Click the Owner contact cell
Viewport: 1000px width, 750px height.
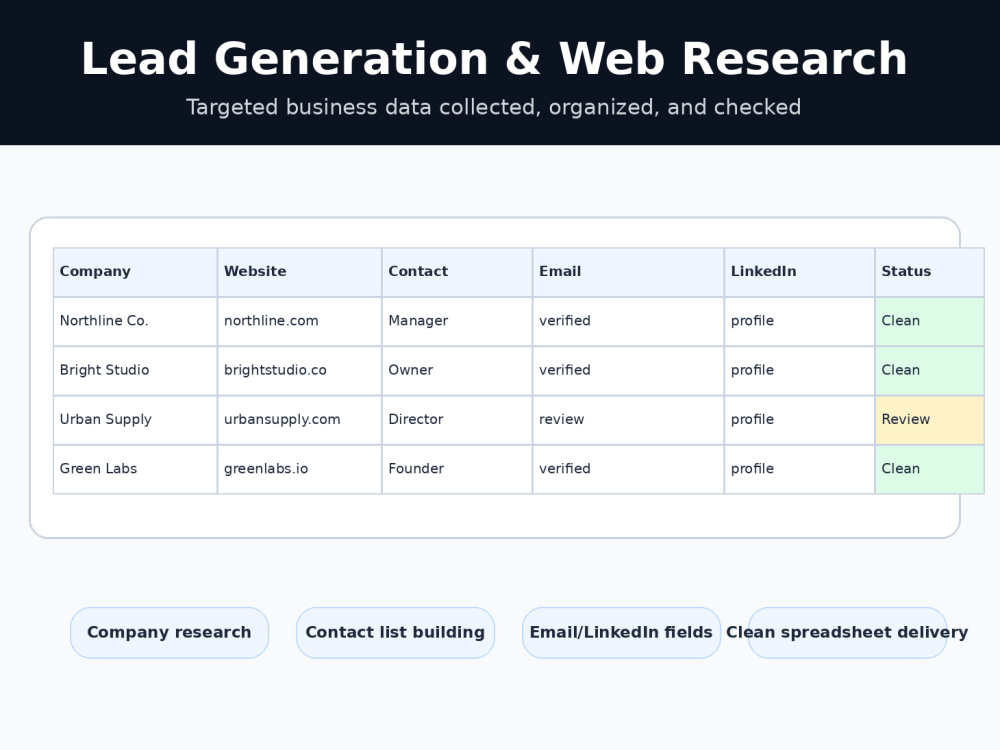(x=457, y=371)
